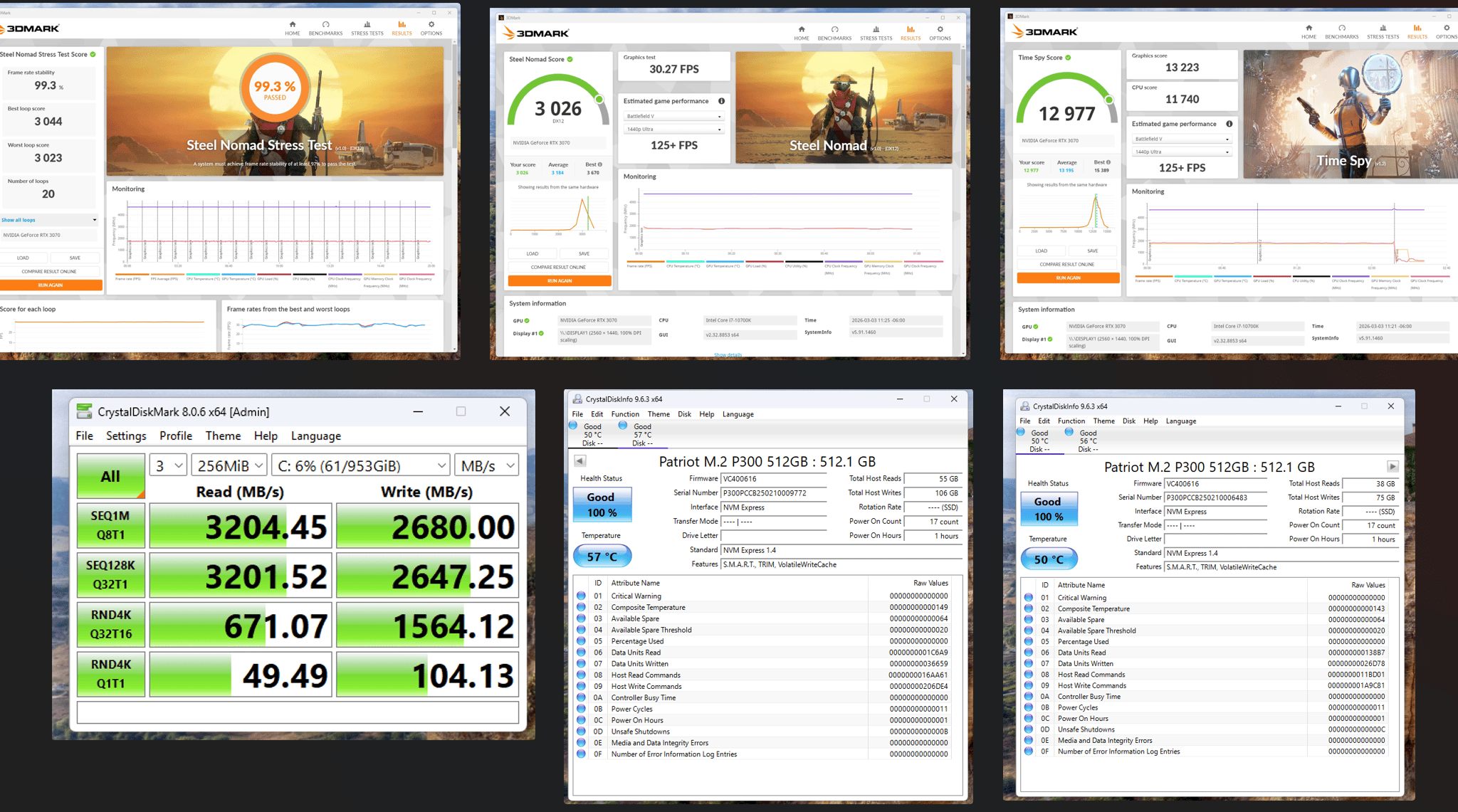
Task: Open the Profile menu in CrystalDiskMark
Action: coord(176,436)
